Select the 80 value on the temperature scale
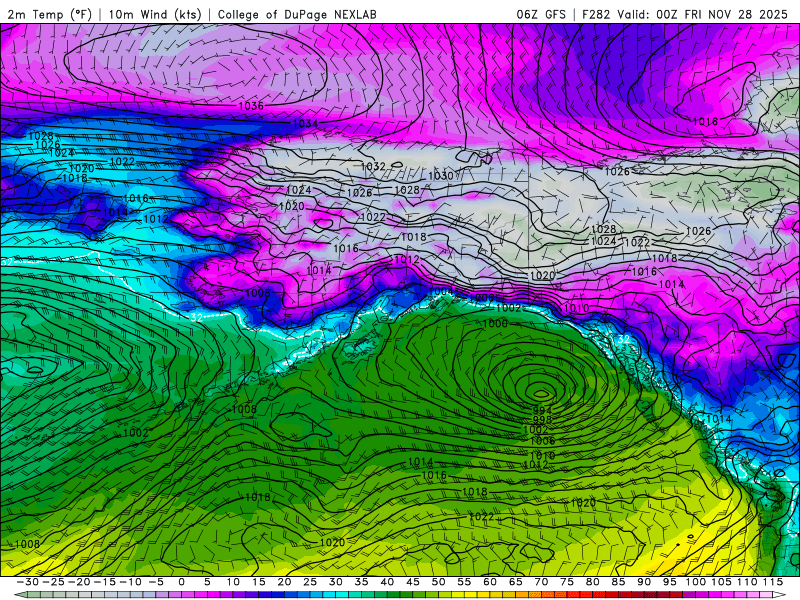Image resolution: width=800 pixels, height=600 pixels. click(x=592, y=582)
